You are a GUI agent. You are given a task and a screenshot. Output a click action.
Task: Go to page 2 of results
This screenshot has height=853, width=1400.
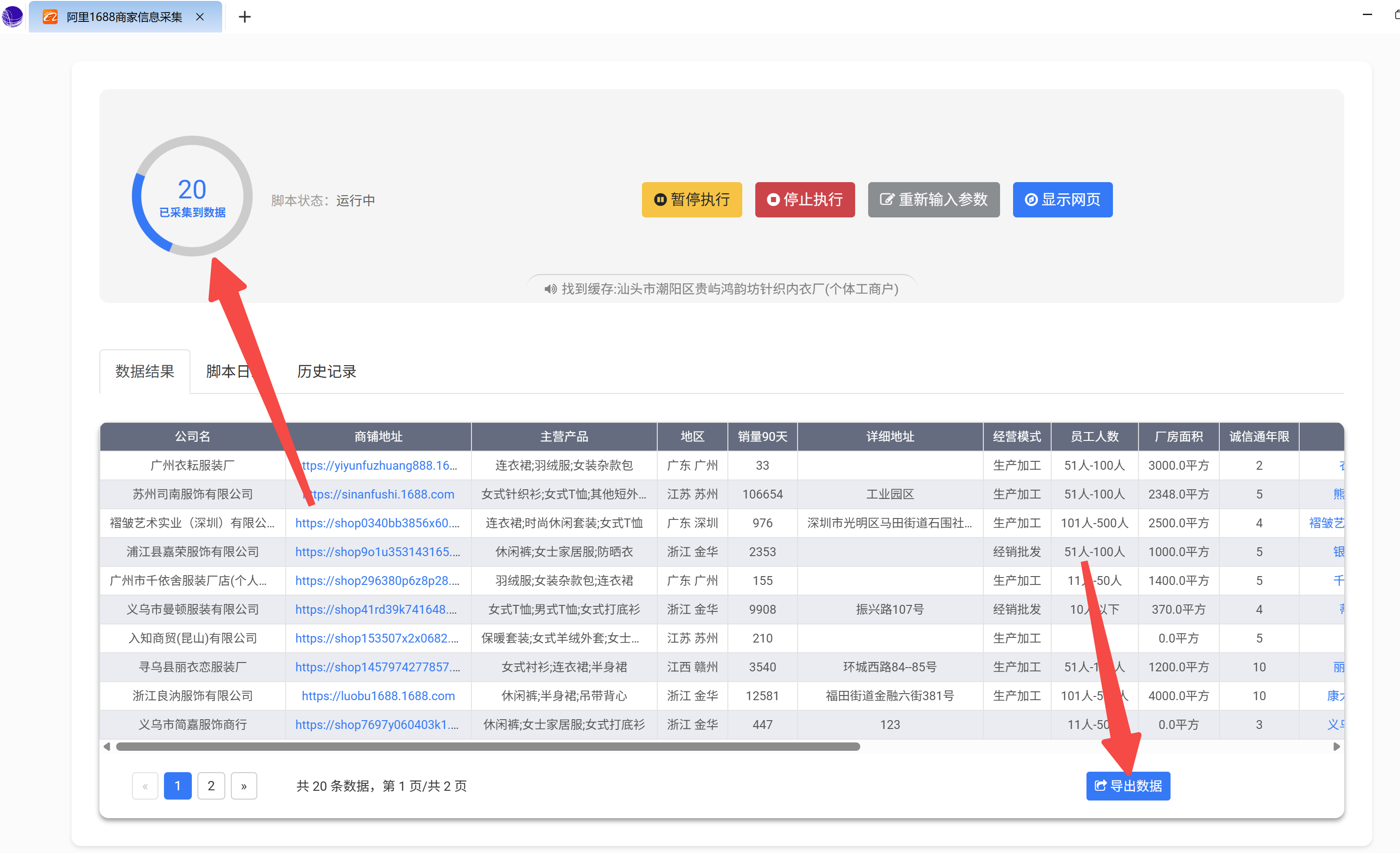click(211, 786)
